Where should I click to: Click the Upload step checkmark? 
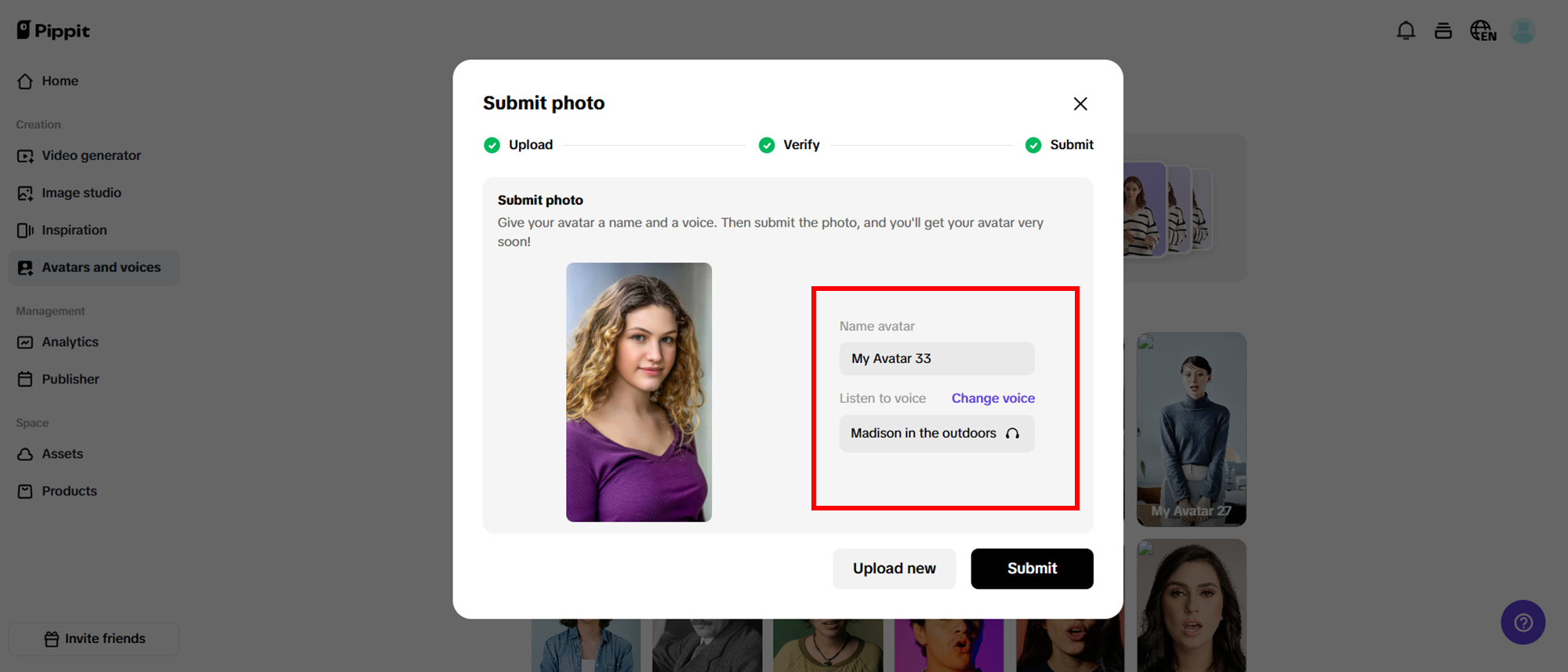492,145
